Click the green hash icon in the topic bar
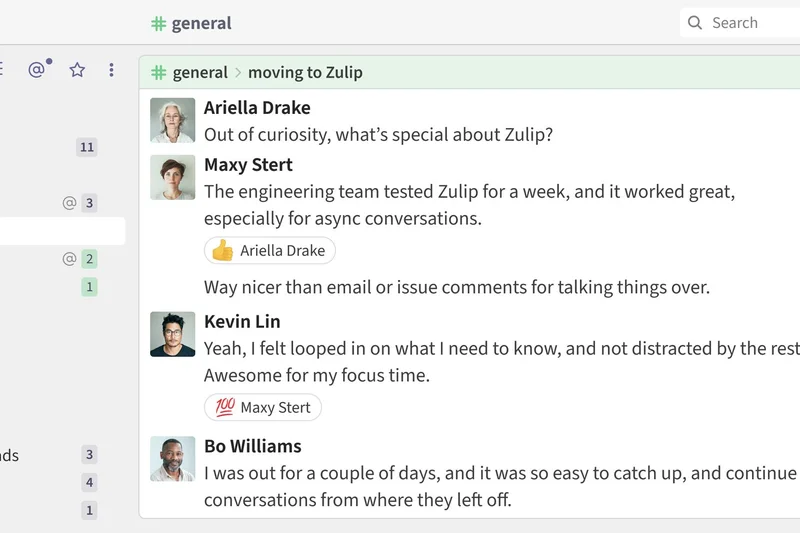 (158, 72)
